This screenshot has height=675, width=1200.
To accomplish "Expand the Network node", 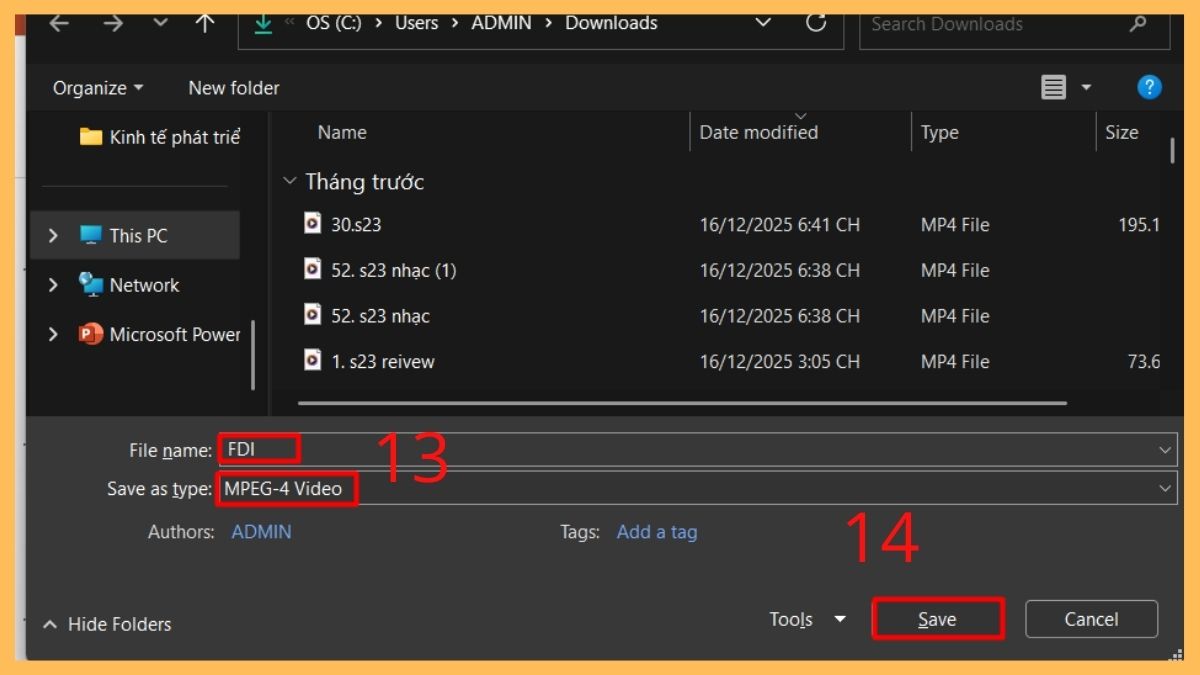I will click(53, 285).
